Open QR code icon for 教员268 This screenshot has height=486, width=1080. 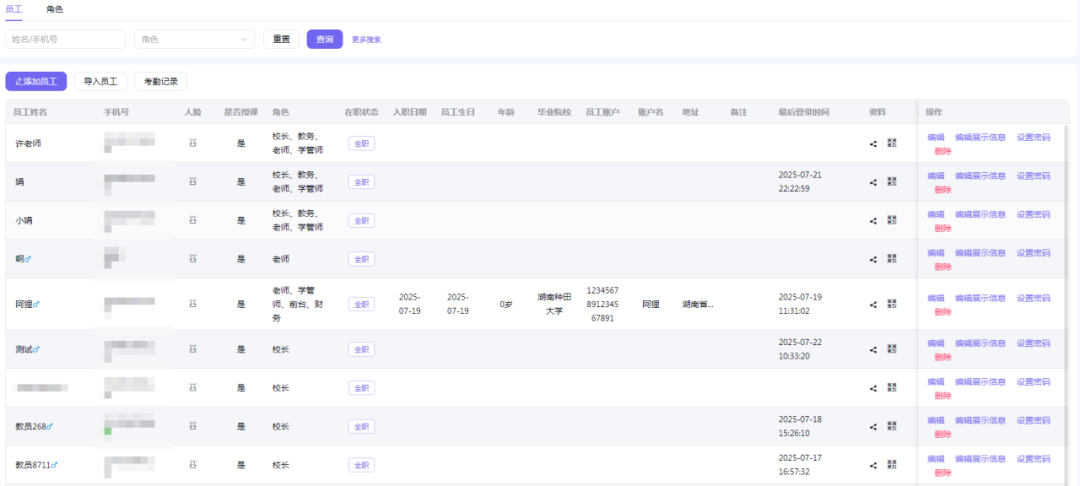pos(892,427)
